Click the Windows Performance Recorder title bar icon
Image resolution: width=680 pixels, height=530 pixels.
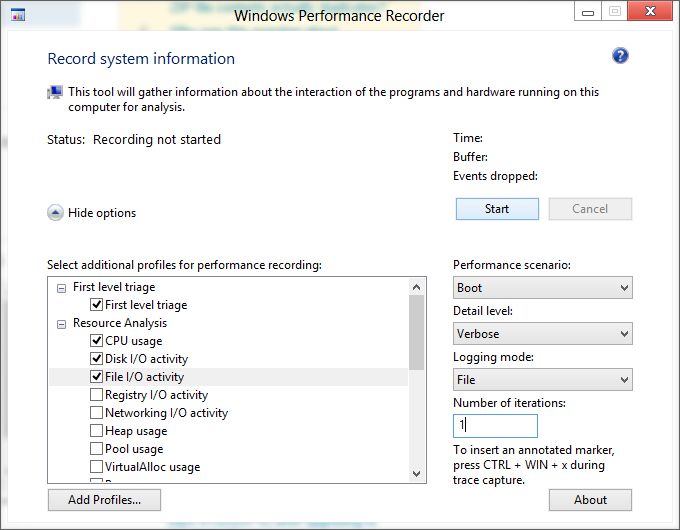point(18,15)
